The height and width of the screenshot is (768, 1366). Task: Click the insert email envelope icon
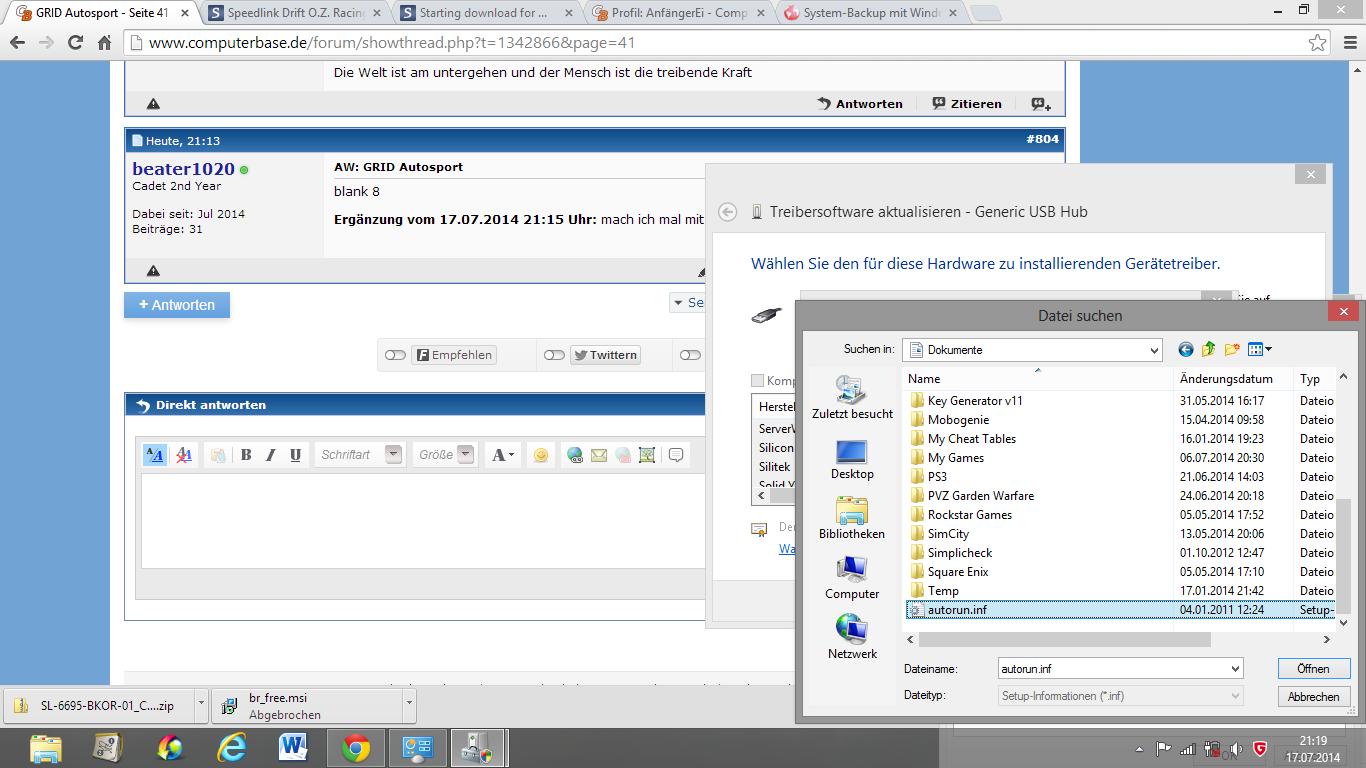(599, 455)
